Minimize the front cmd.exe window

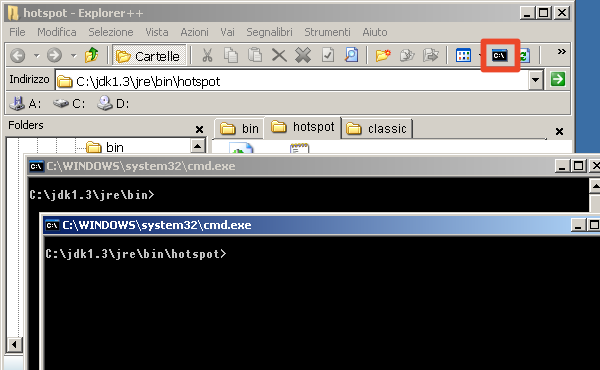point(578,225)
